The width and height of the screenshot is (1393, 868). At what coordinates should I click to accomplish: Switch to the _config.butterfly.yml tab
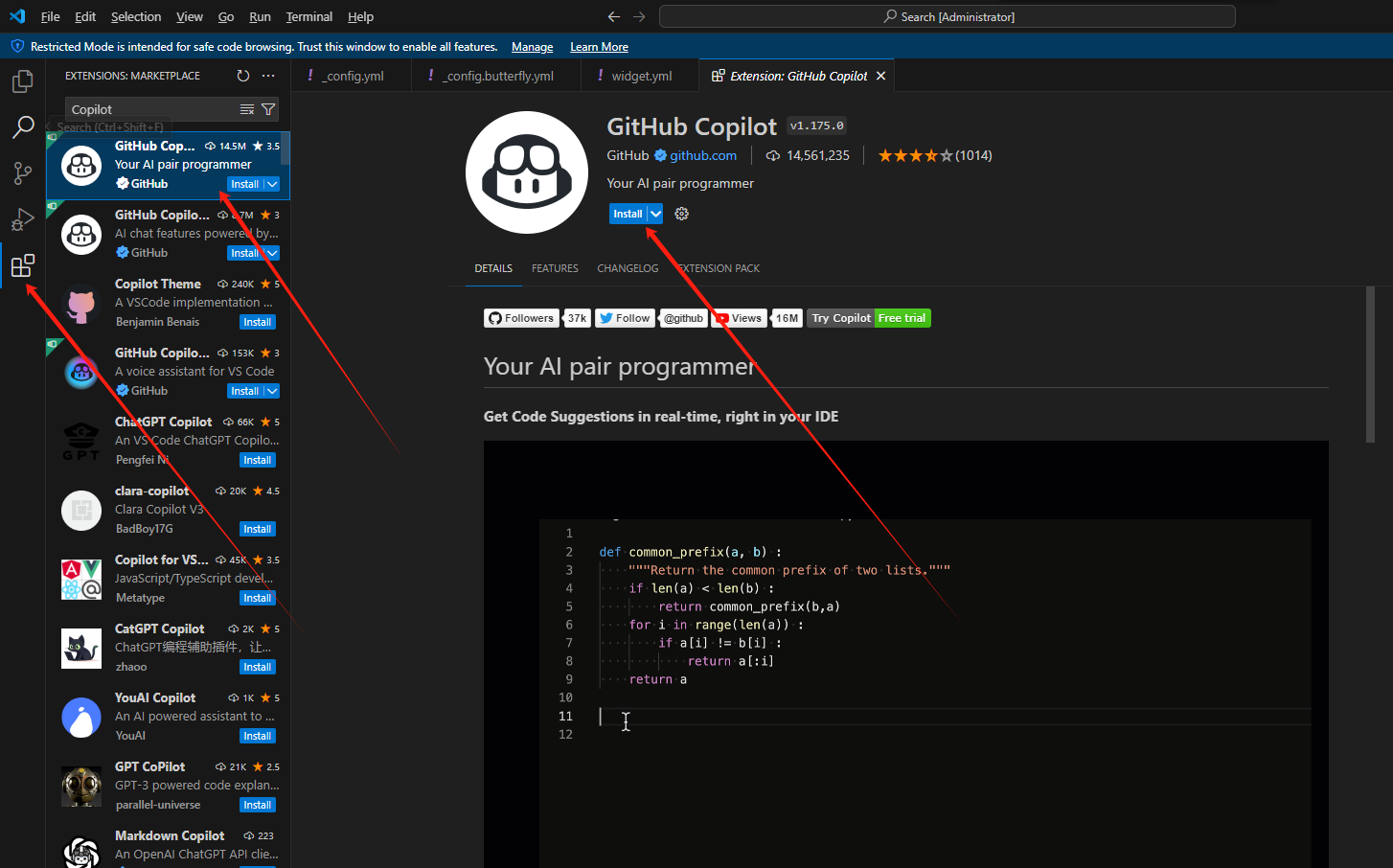click(495, 76)
